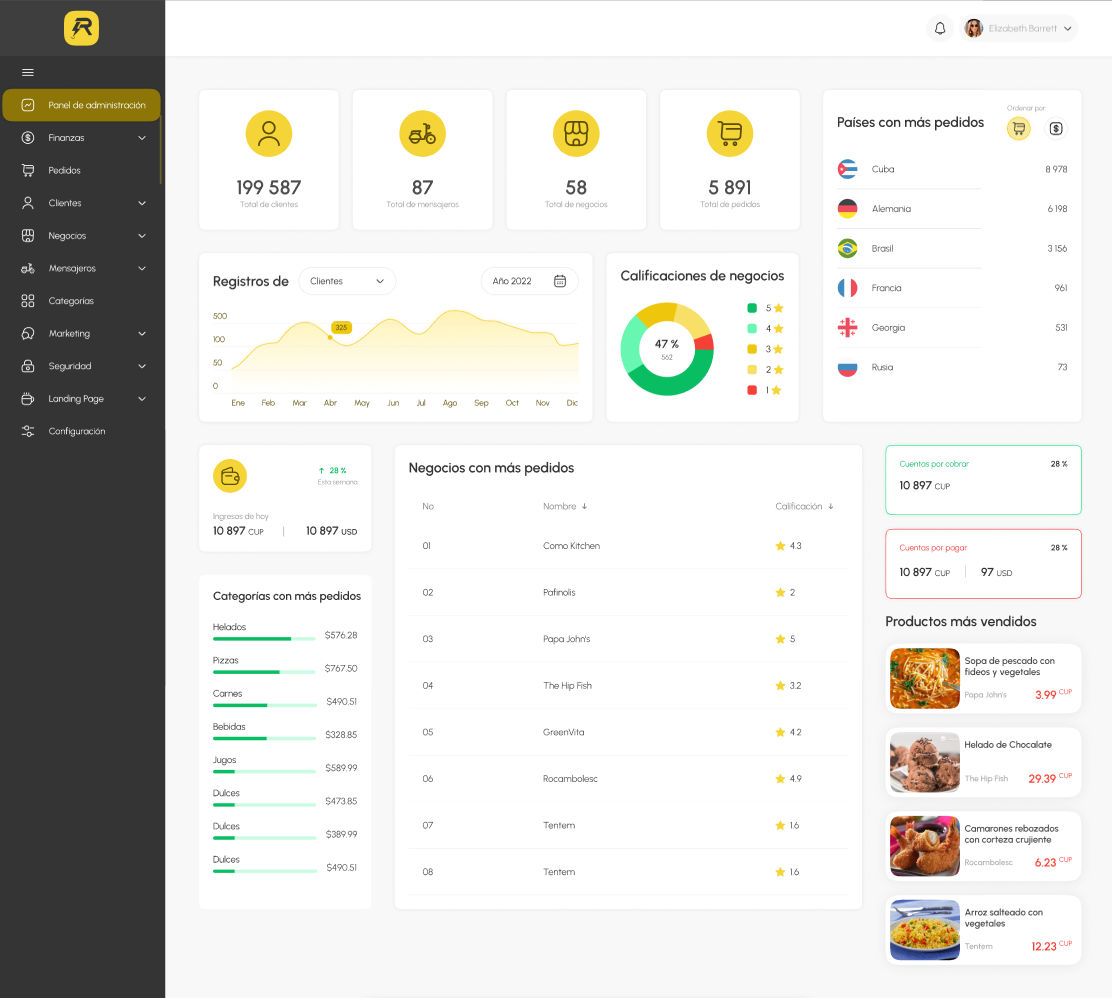Click the Total de mensajeros scooter icon

[x=423, y=133]
